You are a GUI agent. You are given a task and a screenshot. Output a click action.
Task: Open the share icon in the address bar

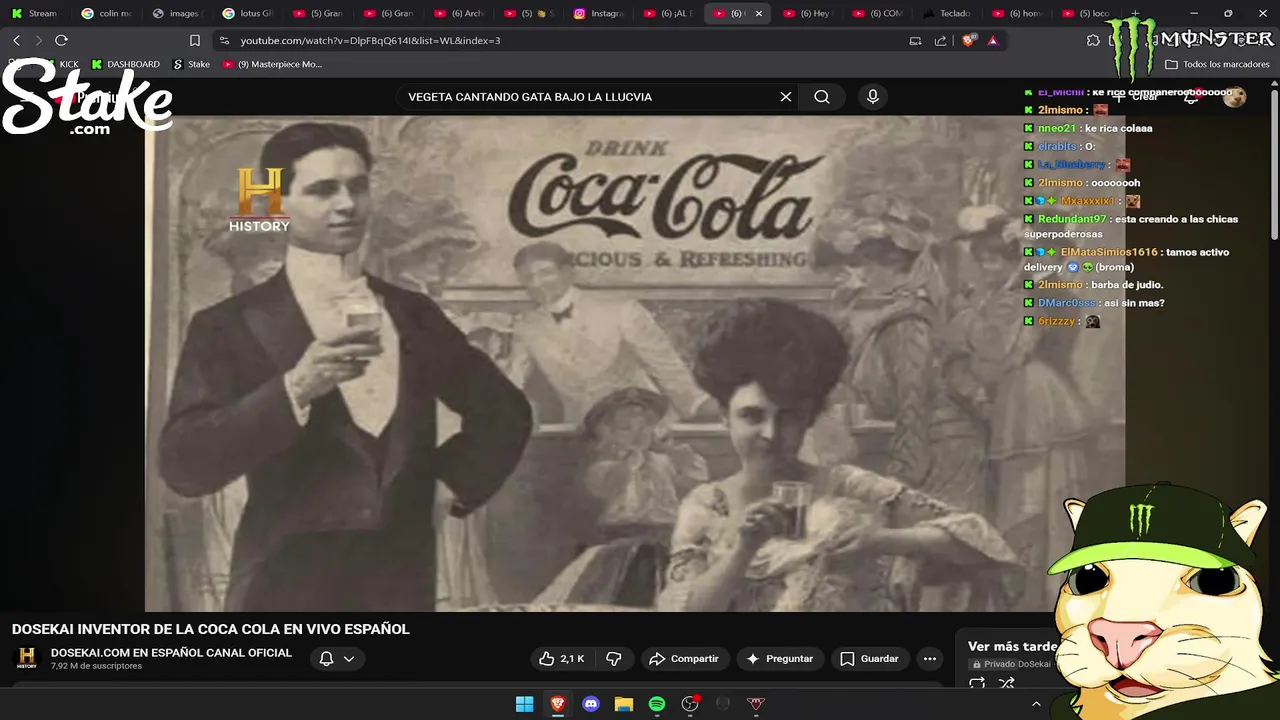(940, 41)
